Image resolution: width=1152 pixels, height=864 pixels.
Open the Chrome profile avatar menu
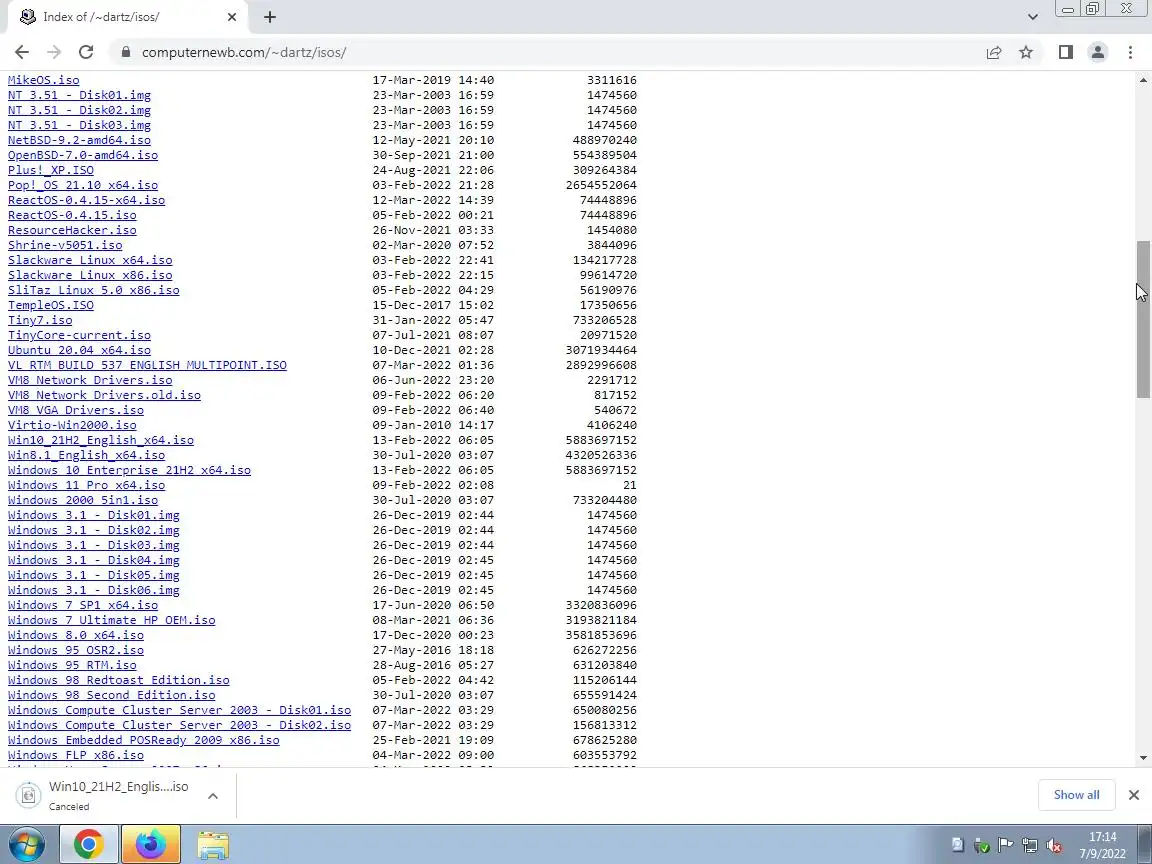(x=1098, y=52)
